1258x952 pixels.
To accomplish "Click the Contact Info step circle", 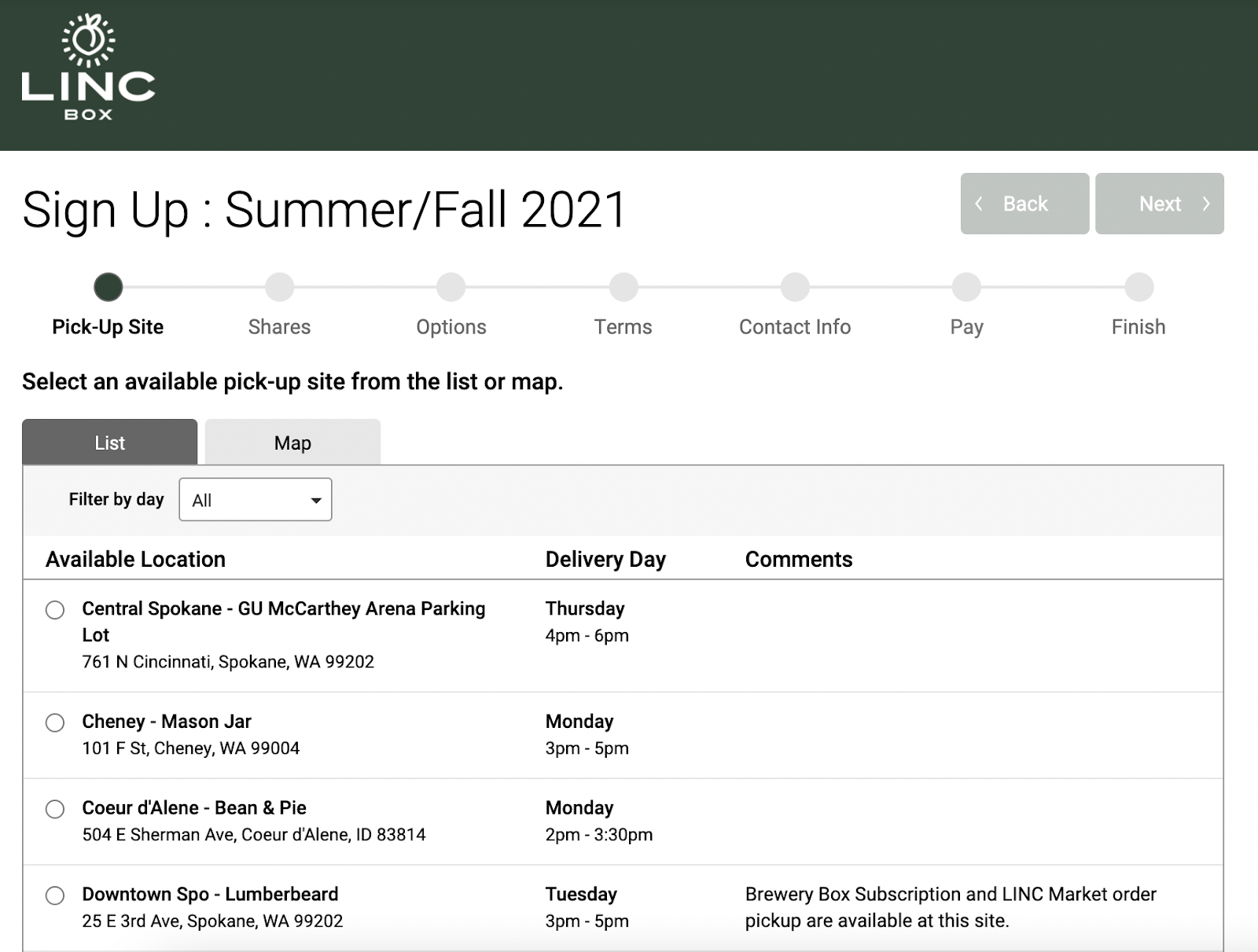I will click(x=795, y=287).
